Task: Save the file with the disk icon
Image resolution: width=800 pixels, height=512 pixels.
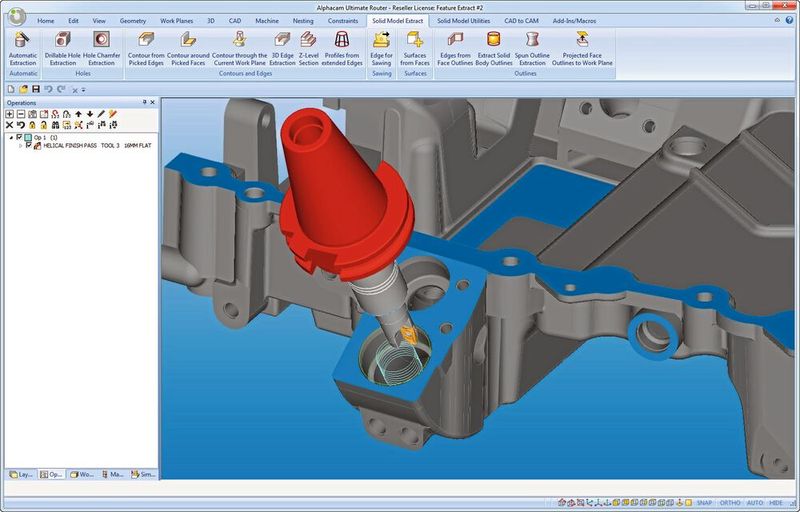Action: pyautogui.click(x=36, y=89)
